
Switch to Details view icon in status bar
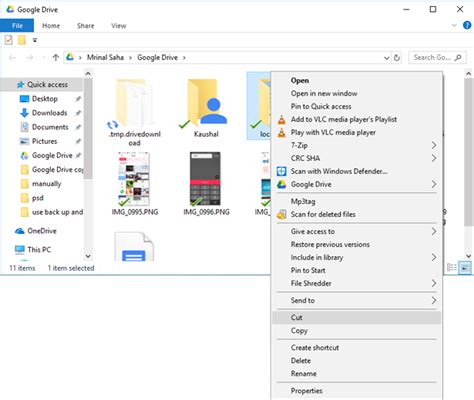point(452,267)
